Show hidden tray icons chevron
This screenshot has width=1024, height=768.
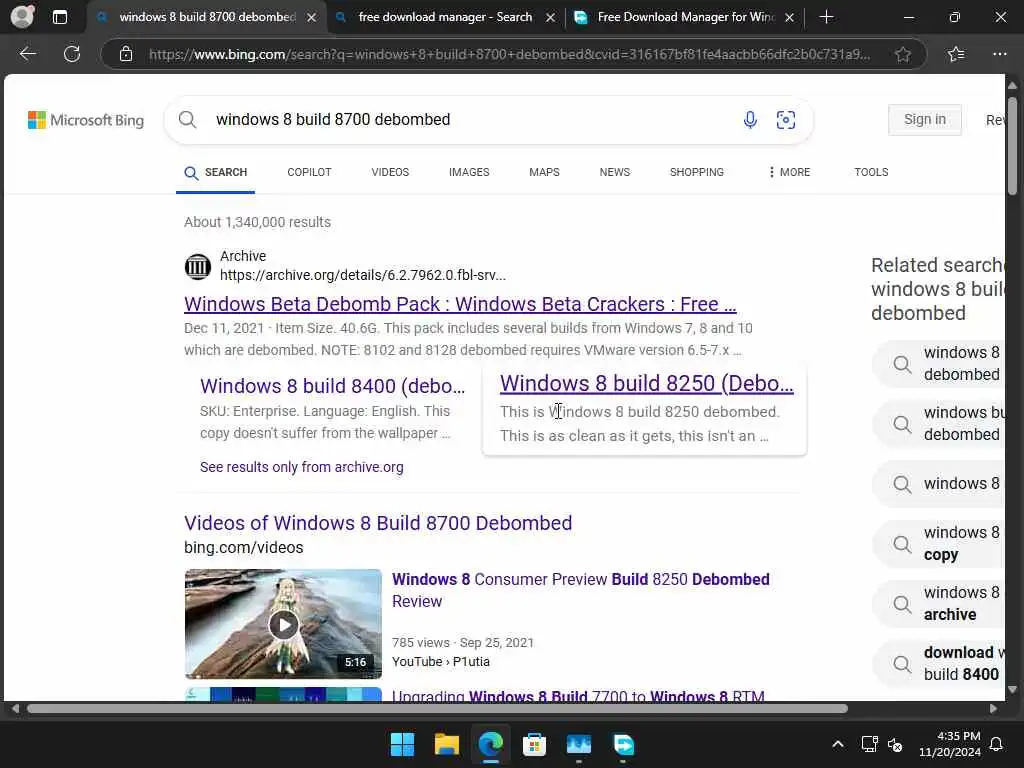838,744
